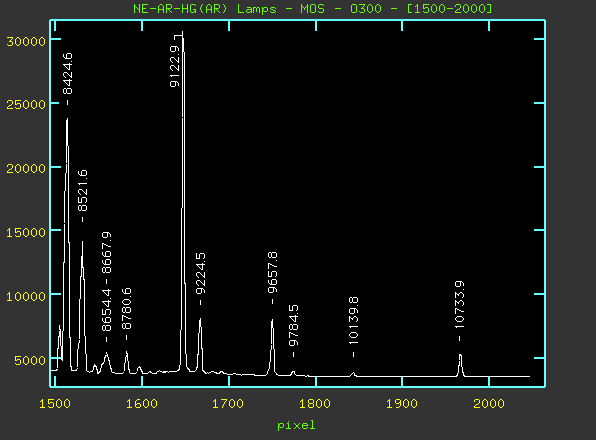Click the 9784.5 line label
596x440 pixels.
pos(293,326)
